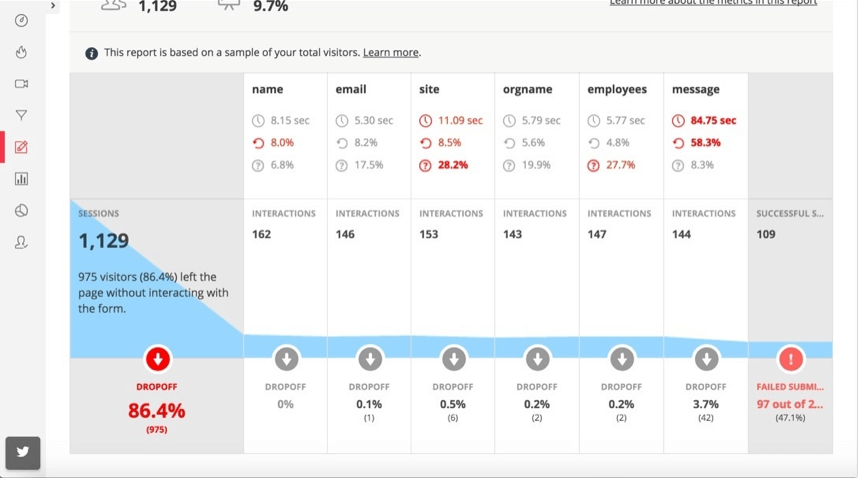Open Heatmaps flame icon in sidebar
Viewport: 858px width, 478px height.
pyautogui.click(x=21, y=53)
